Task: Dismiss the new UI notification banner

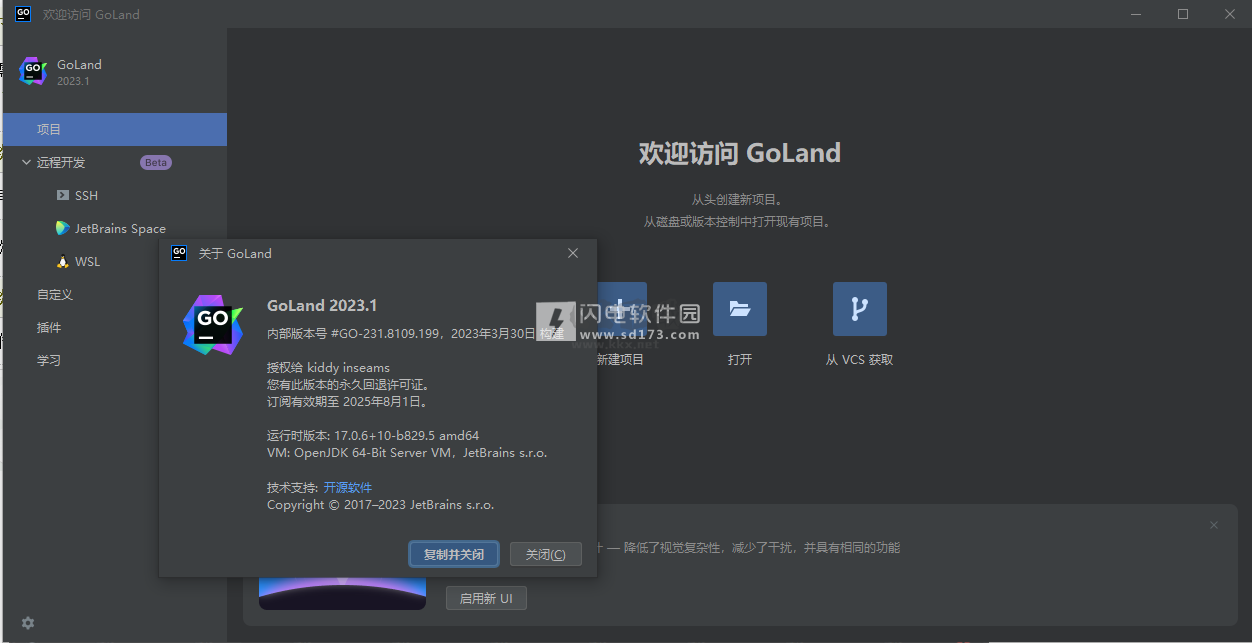Action: pos(1214,524)
